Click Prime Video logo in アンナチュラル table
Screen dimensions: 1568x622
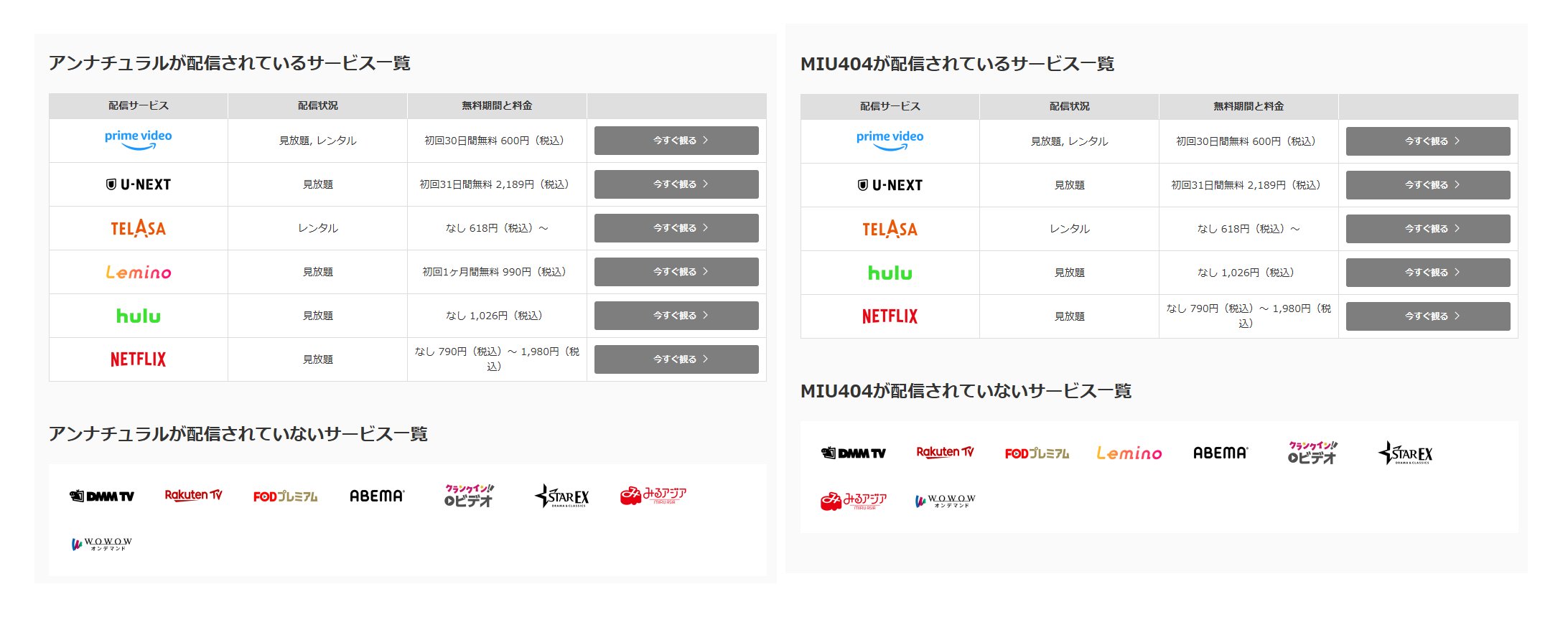tap(139, 140)
